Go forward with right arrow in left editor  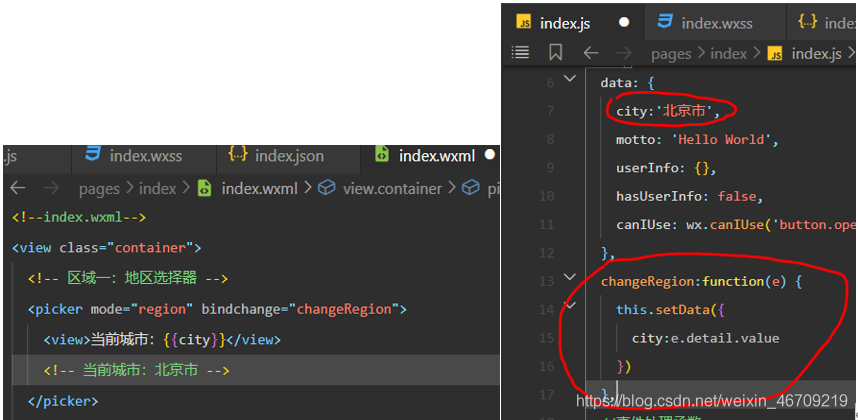click(x=51, y=188)
